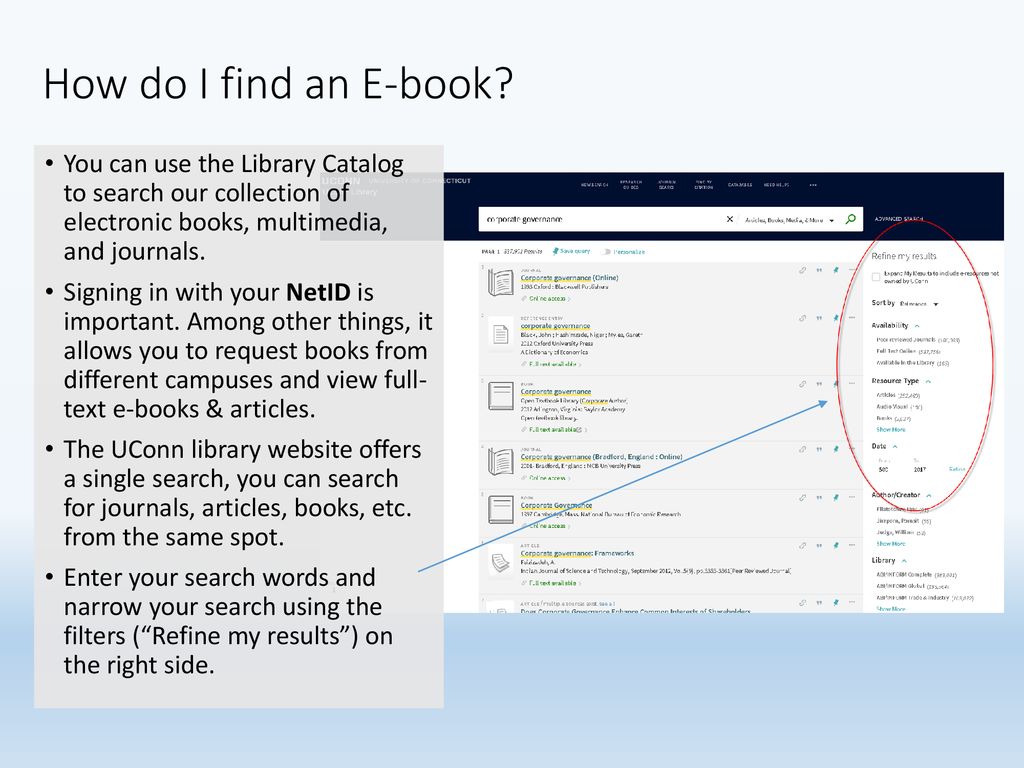1024x768 pixels.
Task: Collapse the Availability filter section
Action: coord(917,326)
